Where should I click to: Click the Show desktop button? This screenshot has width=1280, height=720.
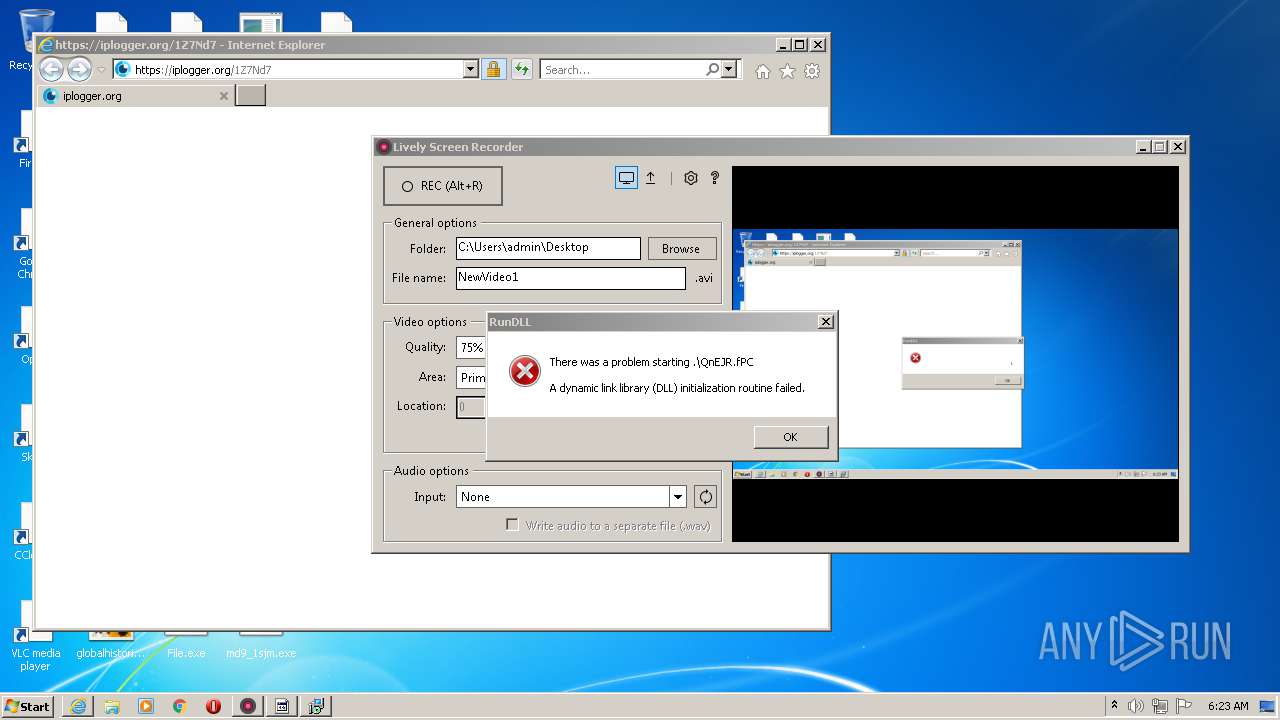1268,706
